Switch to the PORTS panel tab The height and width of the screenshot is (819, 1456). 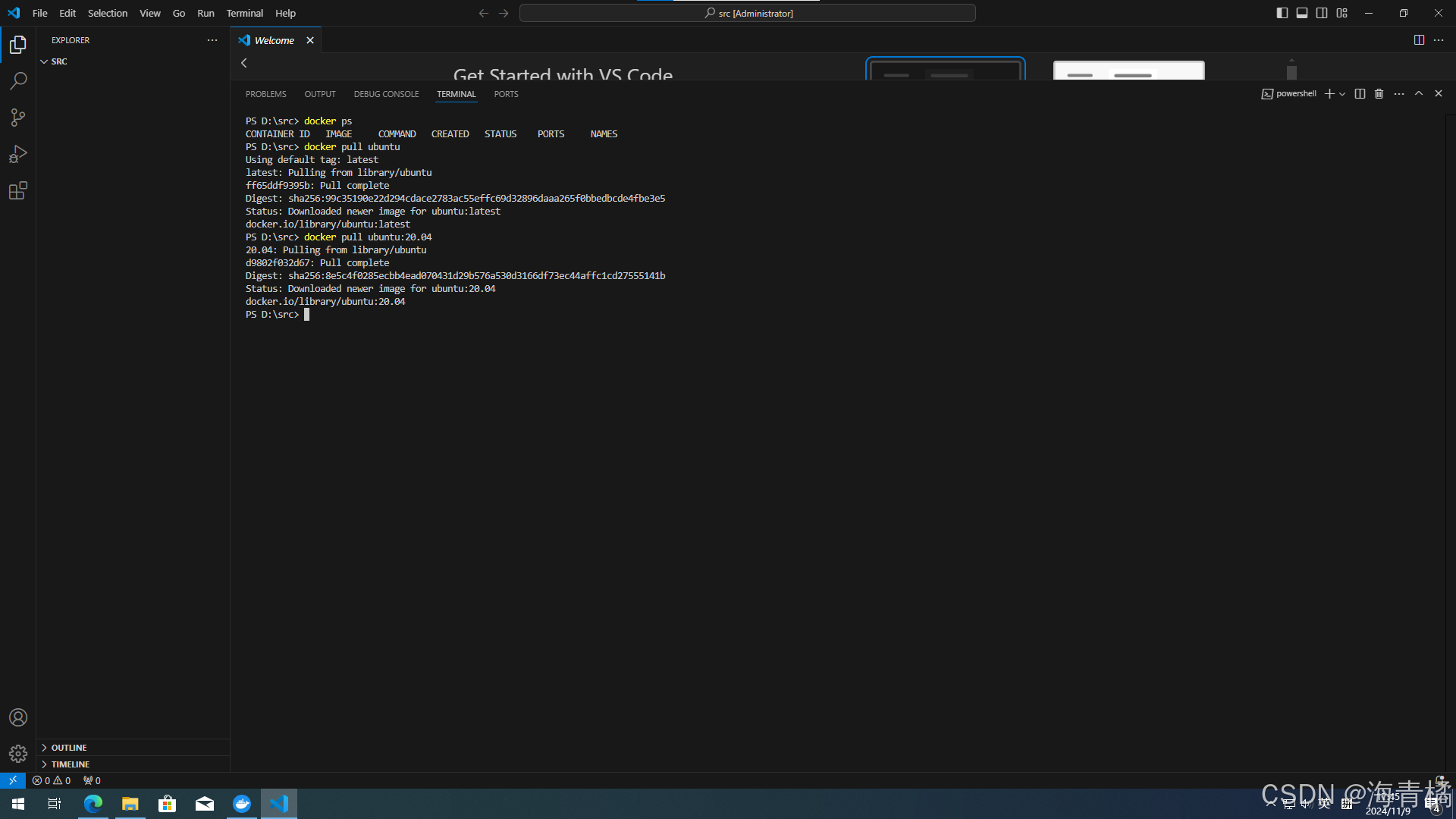click(507, 94)
